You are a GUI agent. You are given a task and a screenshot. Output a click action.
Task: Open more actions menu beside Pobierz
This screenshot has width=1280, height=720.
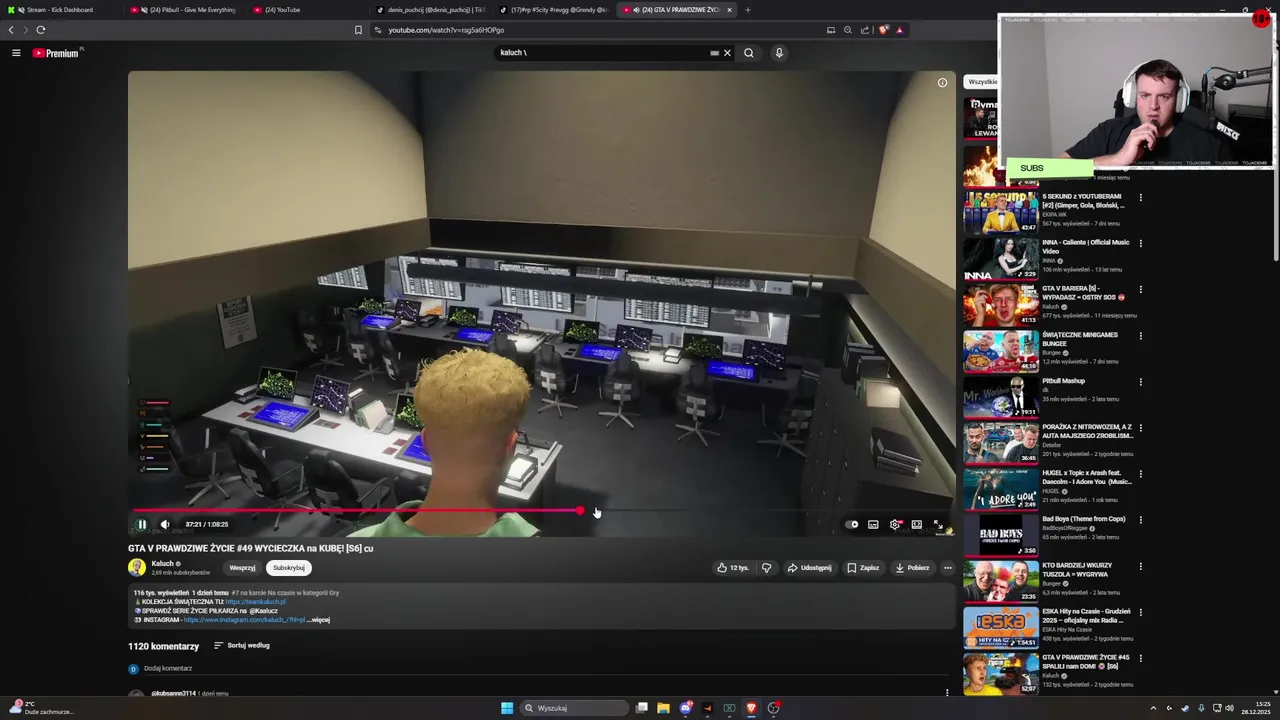pos(948,568)
